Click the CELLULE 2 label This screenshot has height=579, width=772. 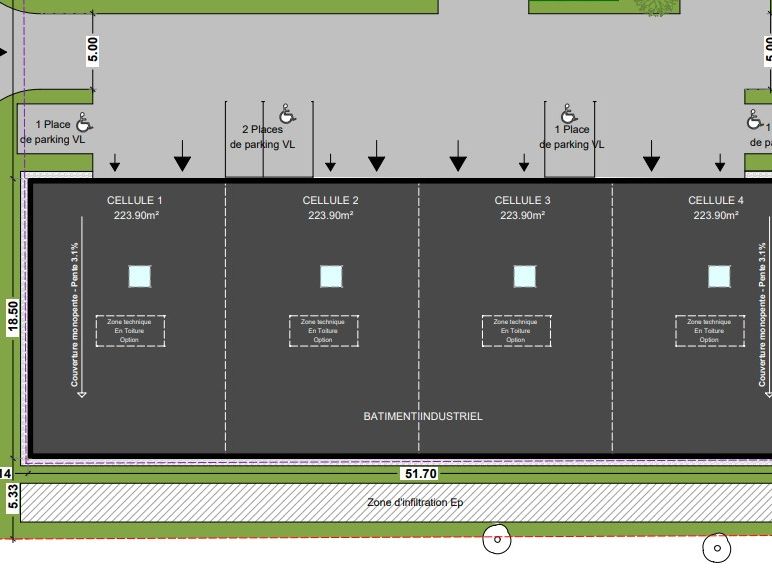pos(330,200)
